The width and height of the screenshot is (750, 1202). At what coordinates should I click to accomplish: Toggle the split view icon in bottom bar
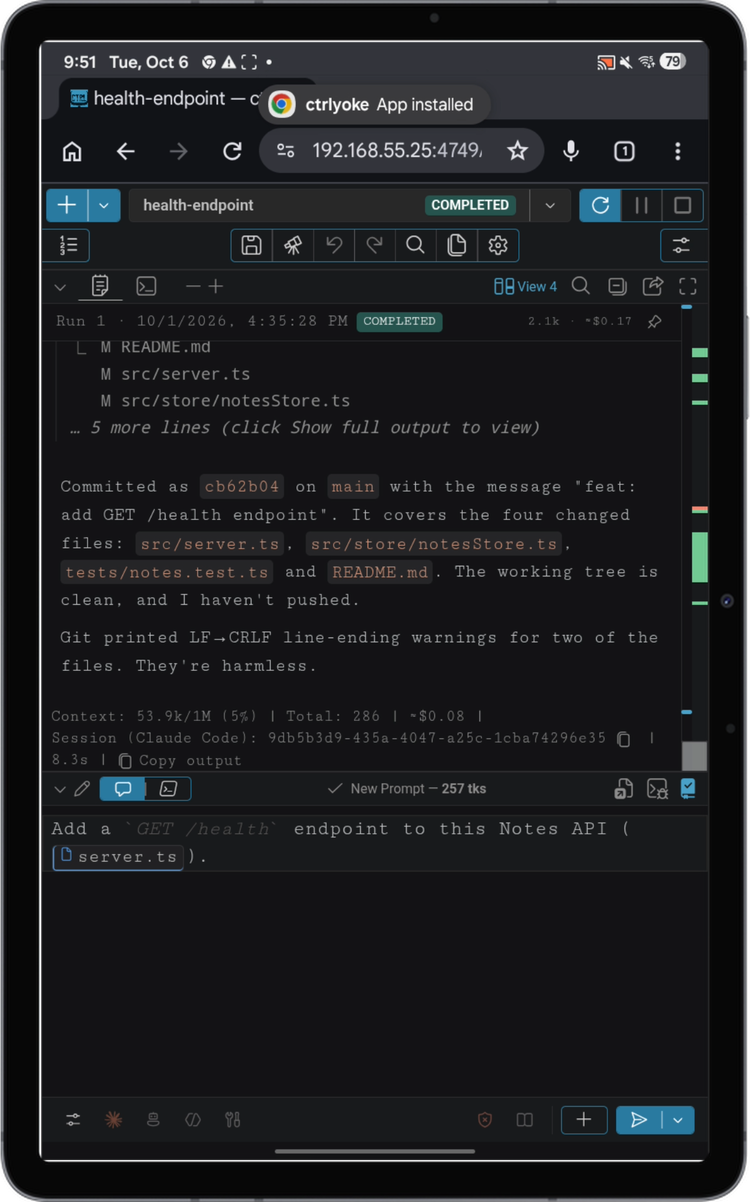tap(524, 1120)
